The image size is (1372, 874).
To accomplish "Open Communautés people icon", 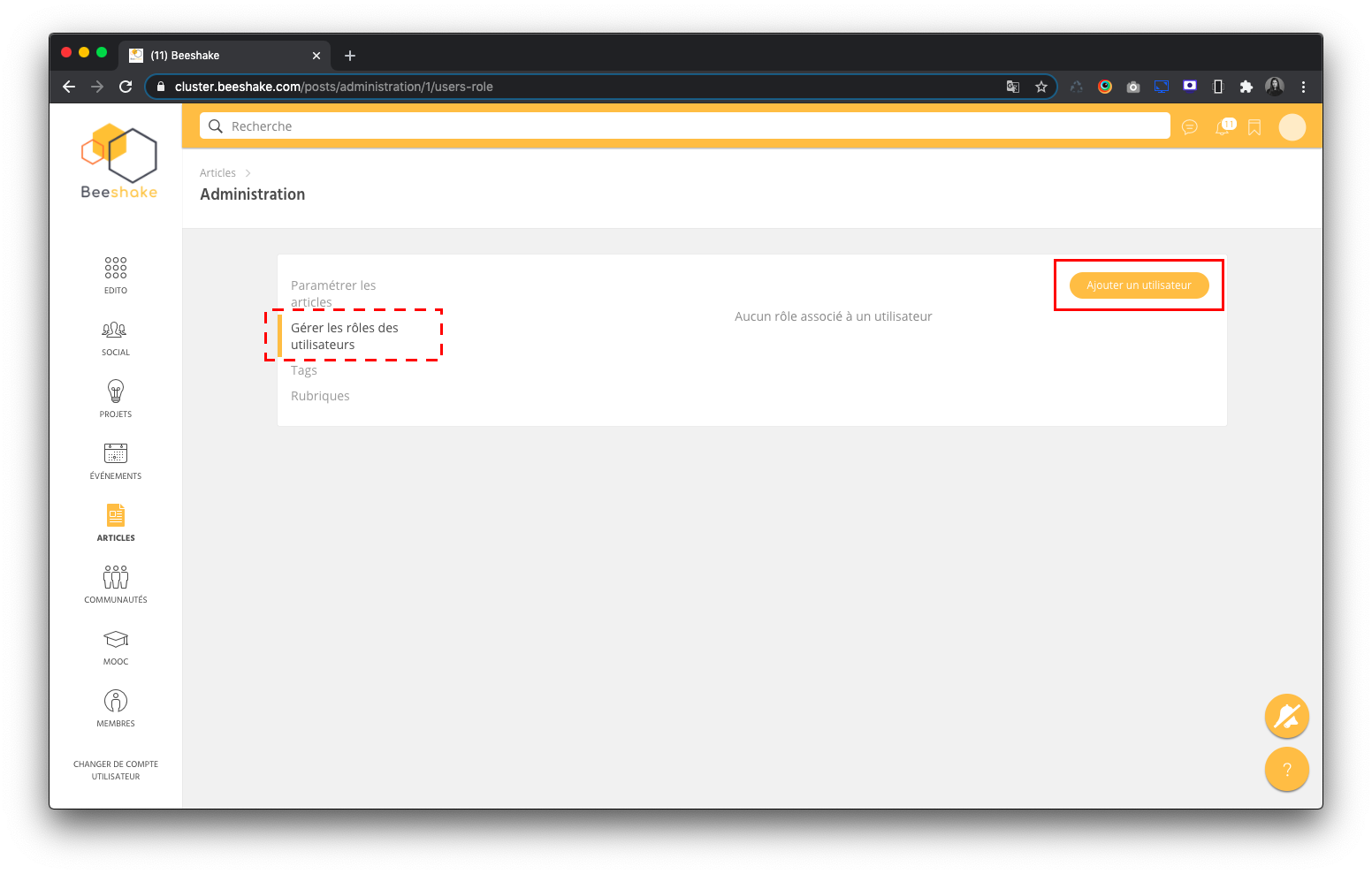I will coord(116,577).
